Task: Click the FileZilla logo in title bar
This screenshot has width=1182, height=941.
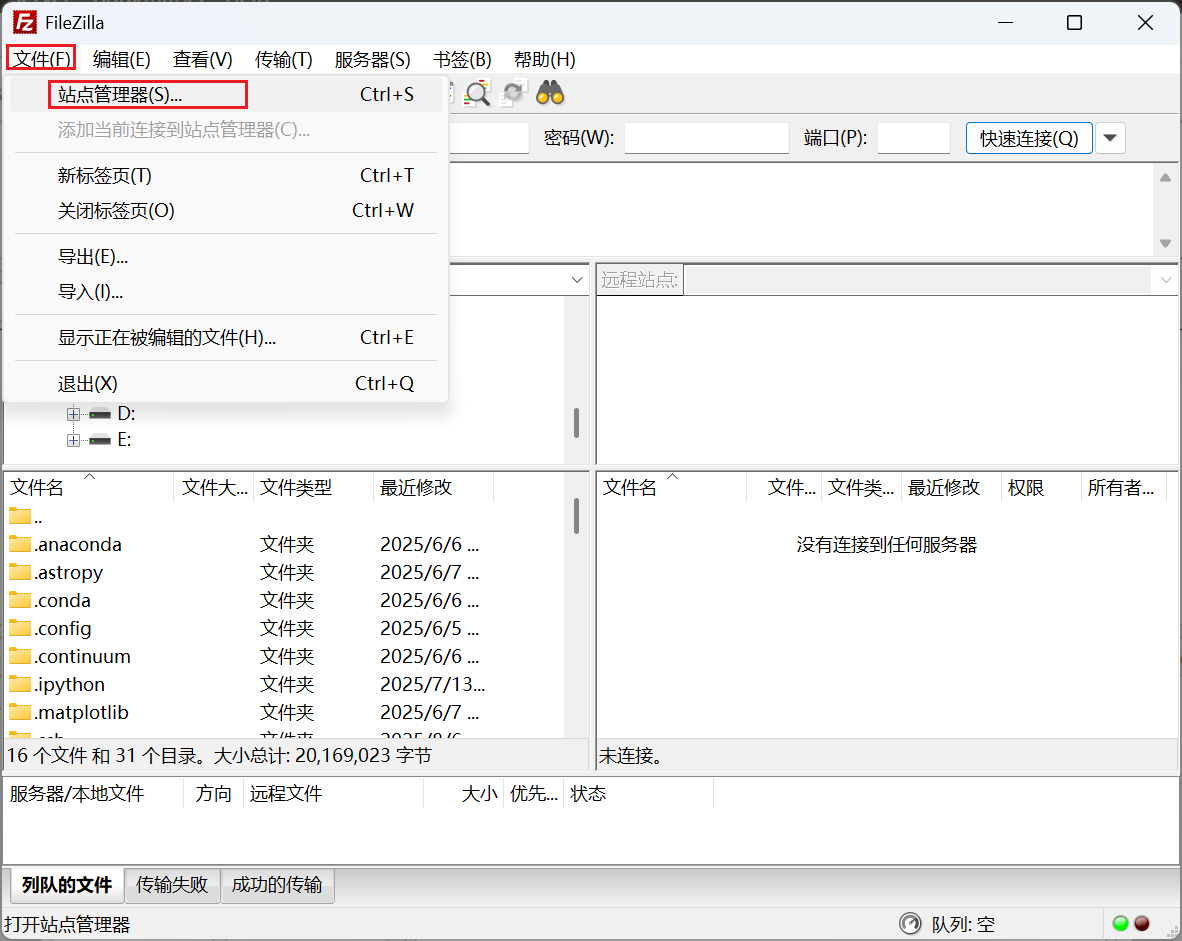Action: [24, 23]
